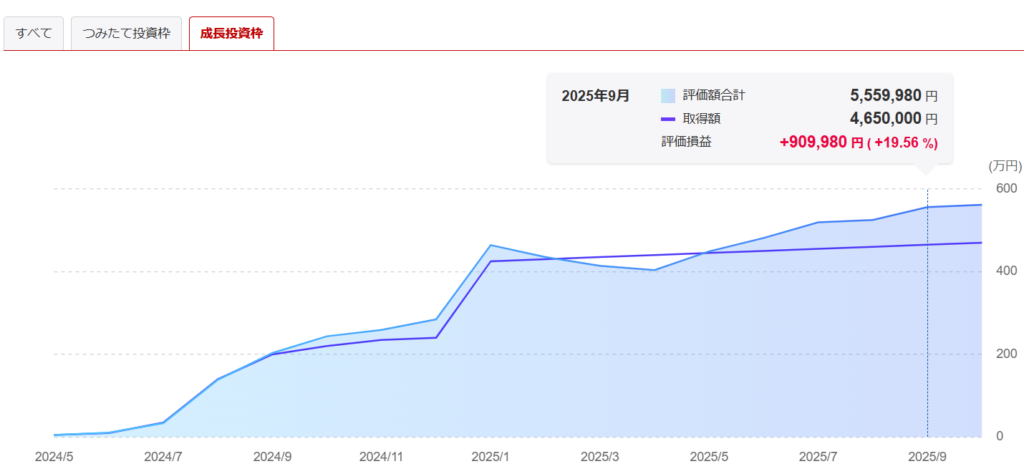This screenshot has height=474, width=1024.
Task: Switch to the すべて tab
Action: point(34,33)
